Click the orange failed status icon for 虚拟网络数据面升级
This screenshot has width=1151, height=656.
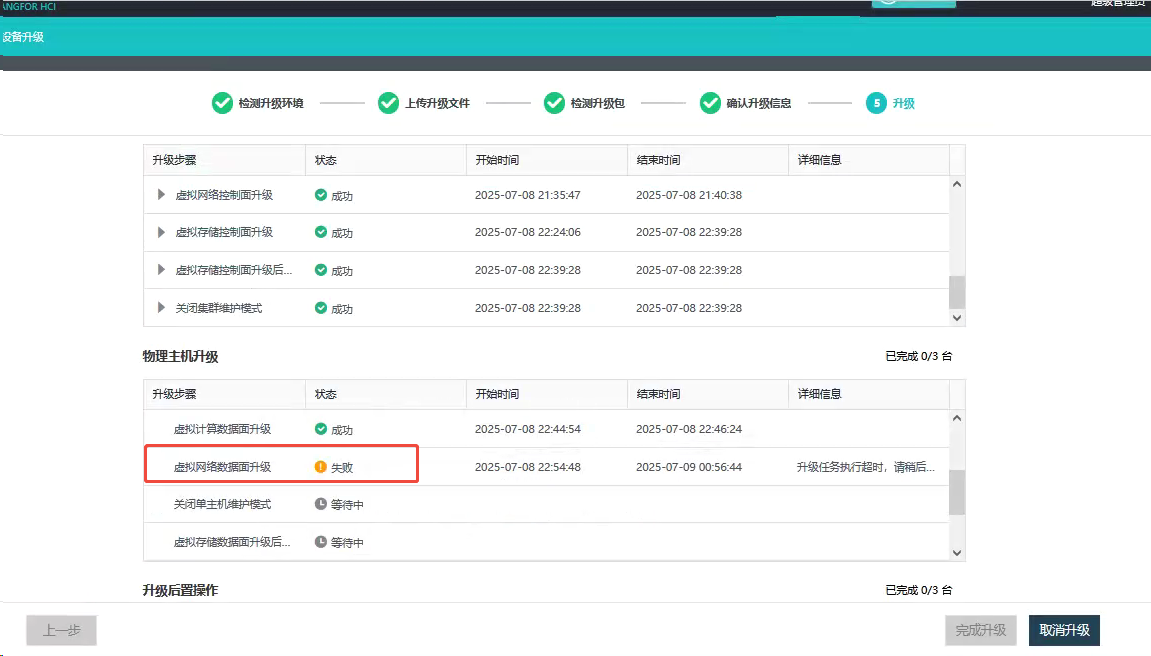coord(321,467)
